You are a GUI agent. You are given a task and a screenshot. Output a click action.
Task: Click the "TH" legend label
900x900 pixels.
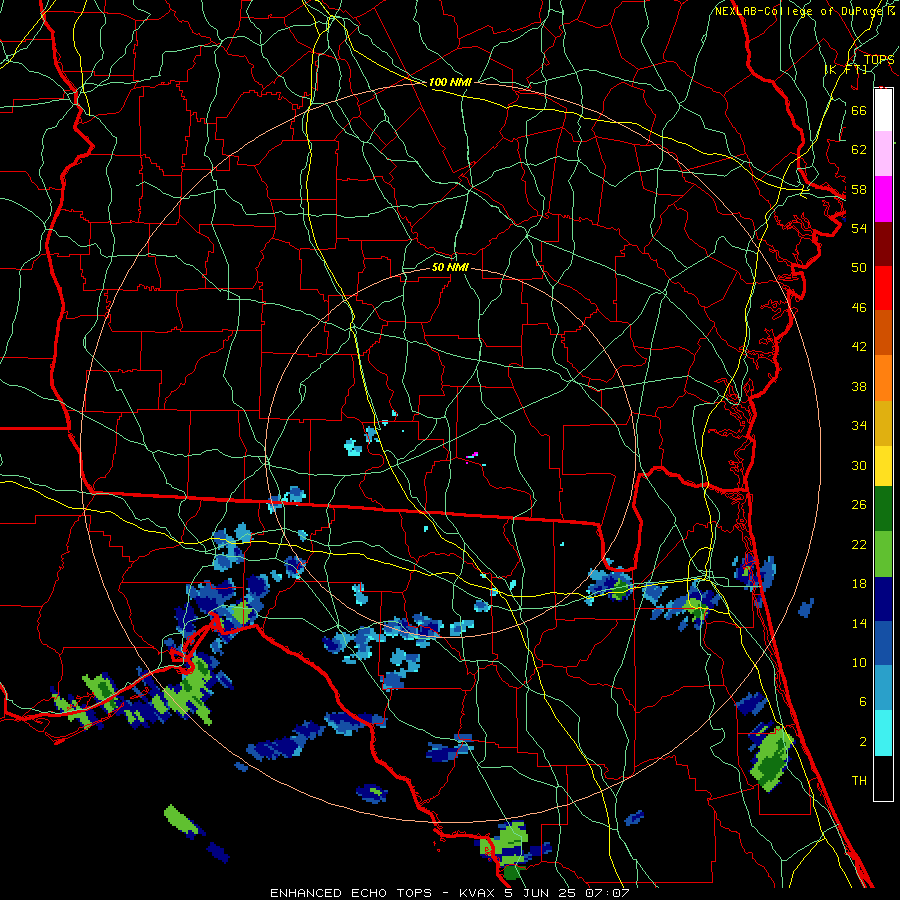coord(859,781)
